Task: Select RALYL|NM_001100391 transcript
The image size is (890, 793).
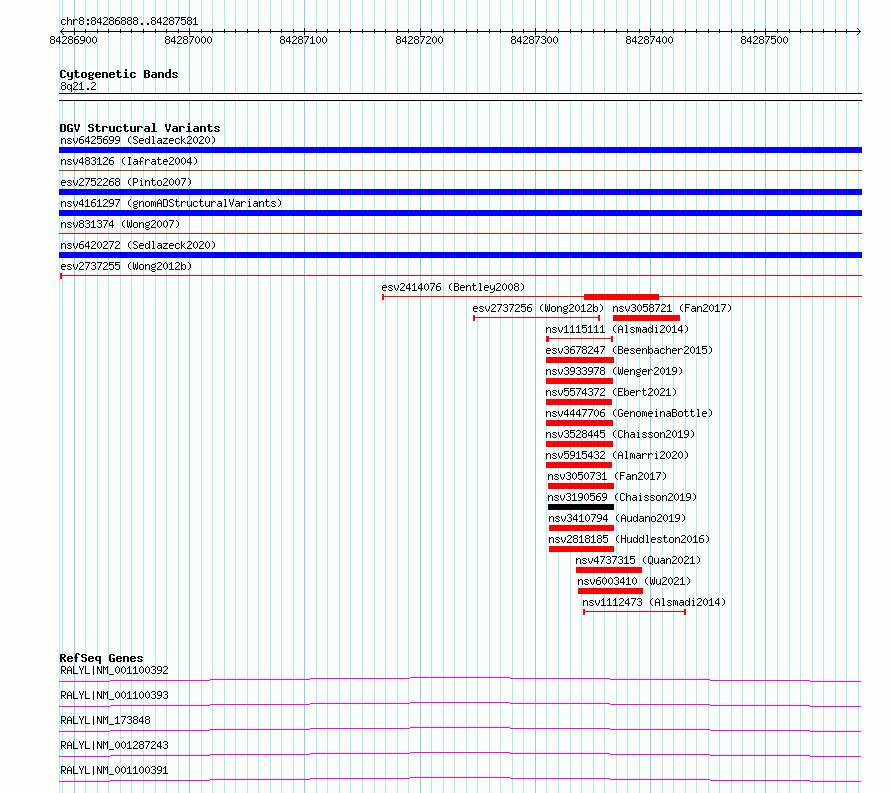Action: pos(114,770)
